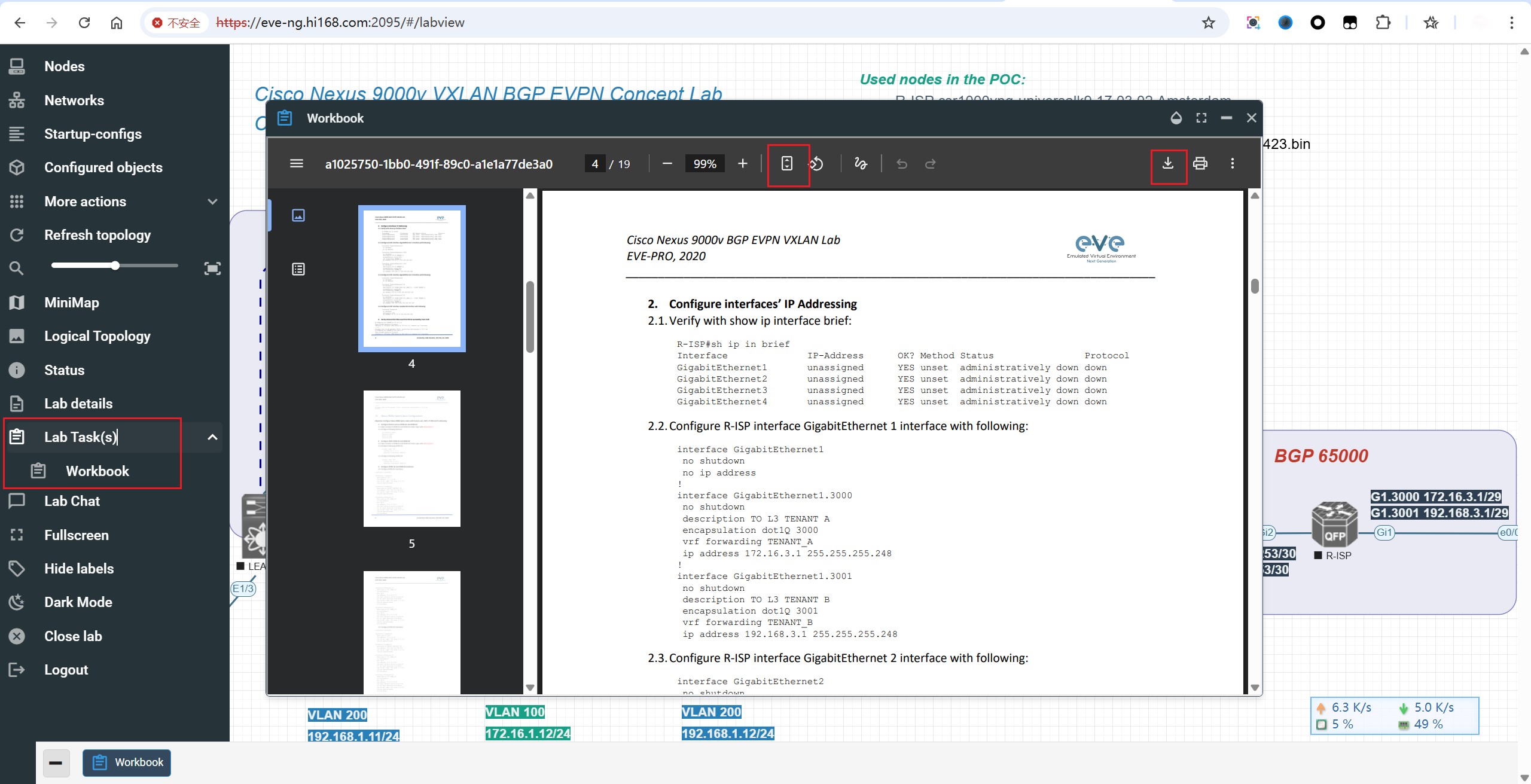Click Refresh topology
The width and height of the screenshot is (1531, 784).
tap(97, 235)
